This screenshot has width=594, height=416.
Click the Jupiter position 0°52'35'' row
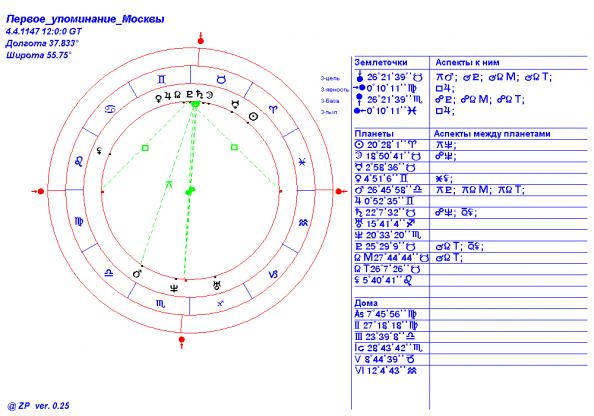point(385,201)
